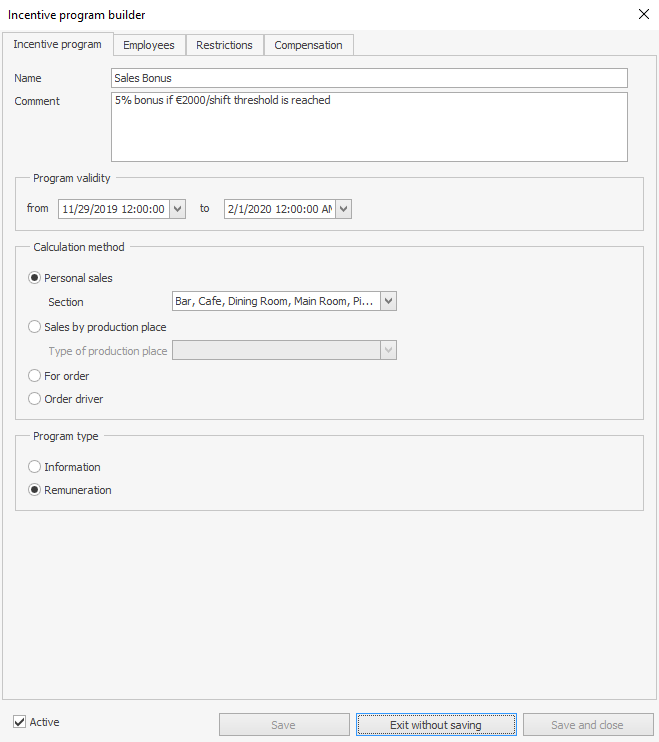
Task: Go to the Compensation tab
Action: (308, 45)
